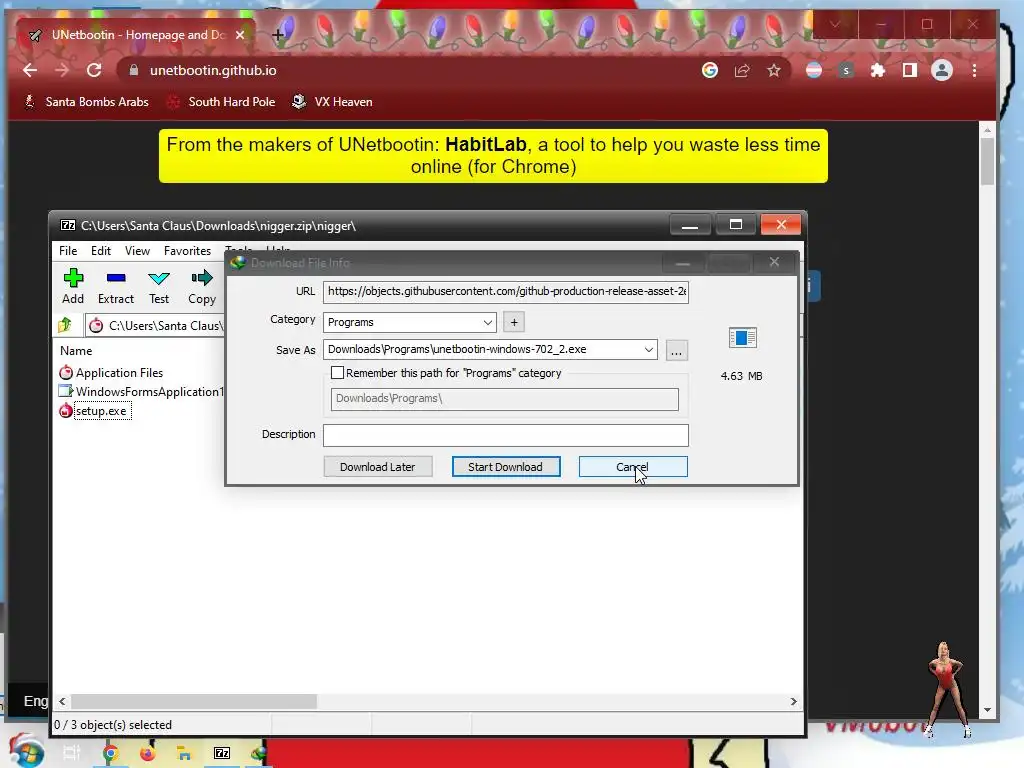Click the '0 / 3 object(s) selected' status text
Screen dimensions: 1024x768
(113, 725)
